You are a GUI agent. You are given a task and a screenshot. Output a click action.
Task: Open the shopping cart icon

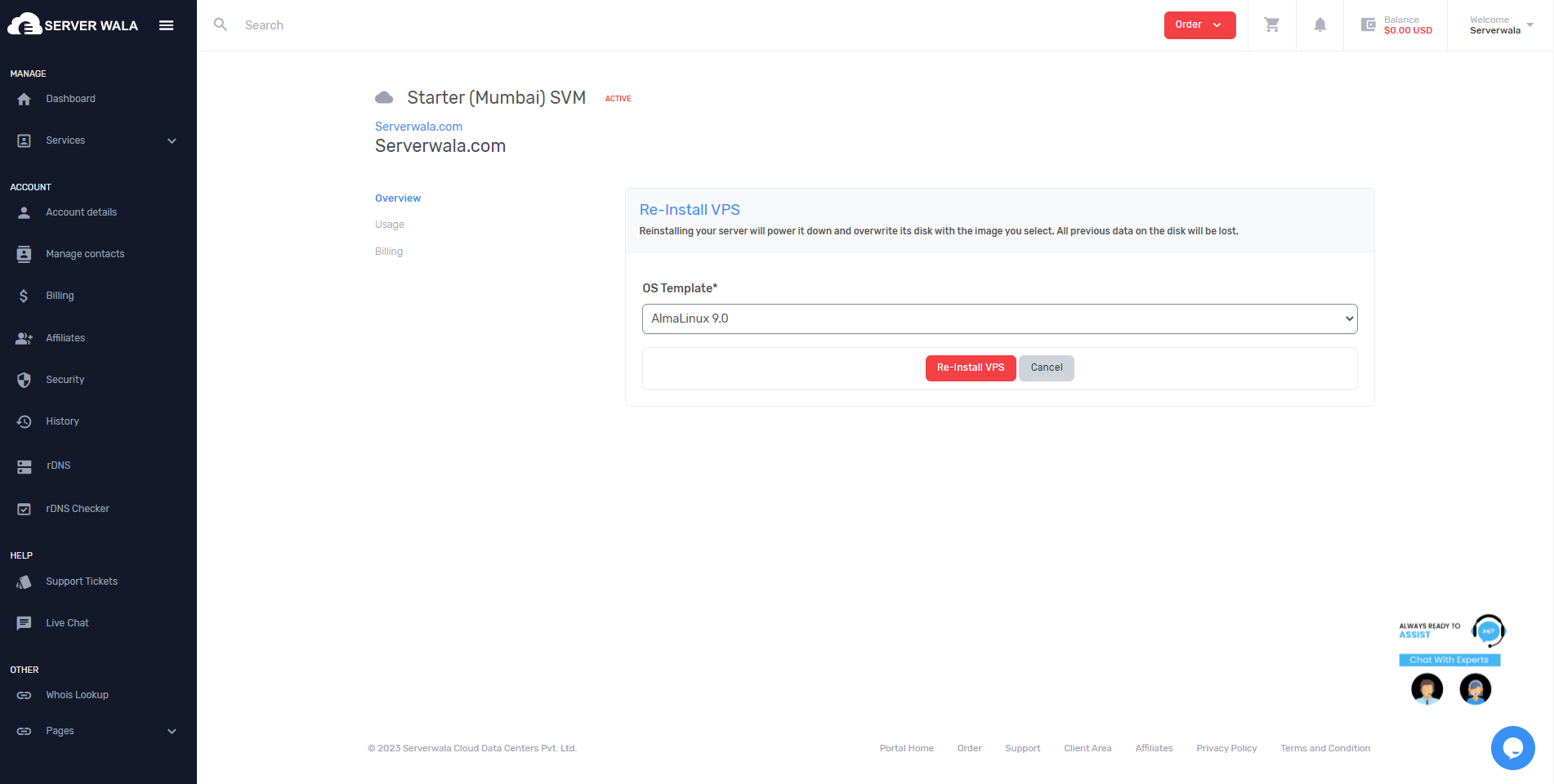pos(1272,24)
